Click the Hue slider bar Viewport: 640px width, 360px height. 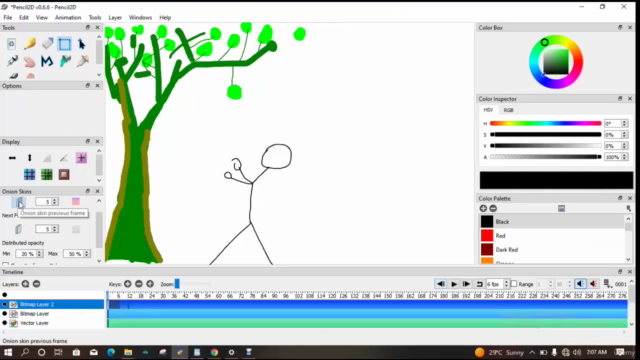pos(546,123)
